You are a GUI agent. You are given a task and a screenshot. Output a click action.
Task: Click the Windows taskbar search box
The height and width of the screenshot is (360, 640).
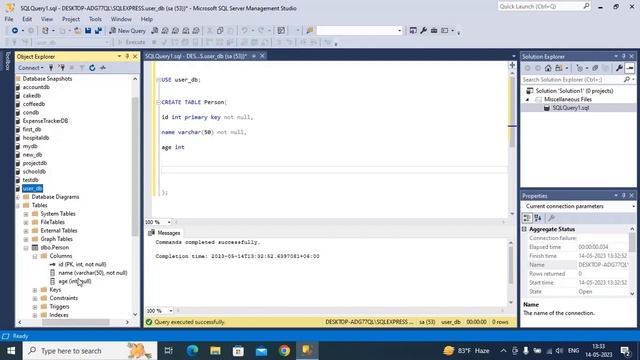pos(90,351)
